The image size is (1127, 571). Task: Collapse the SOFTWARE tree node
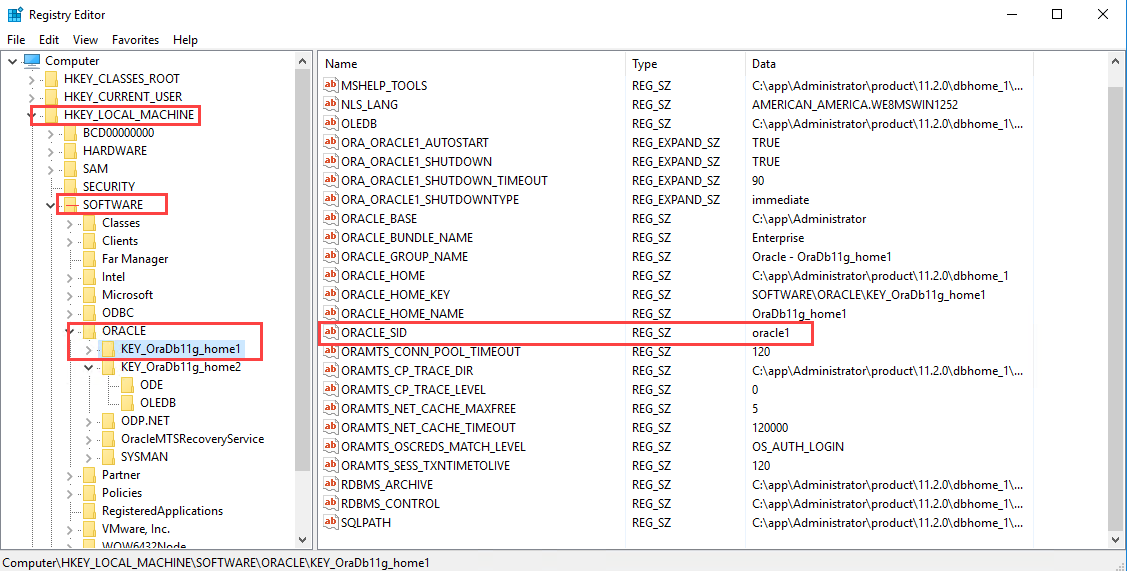[51, 205]
